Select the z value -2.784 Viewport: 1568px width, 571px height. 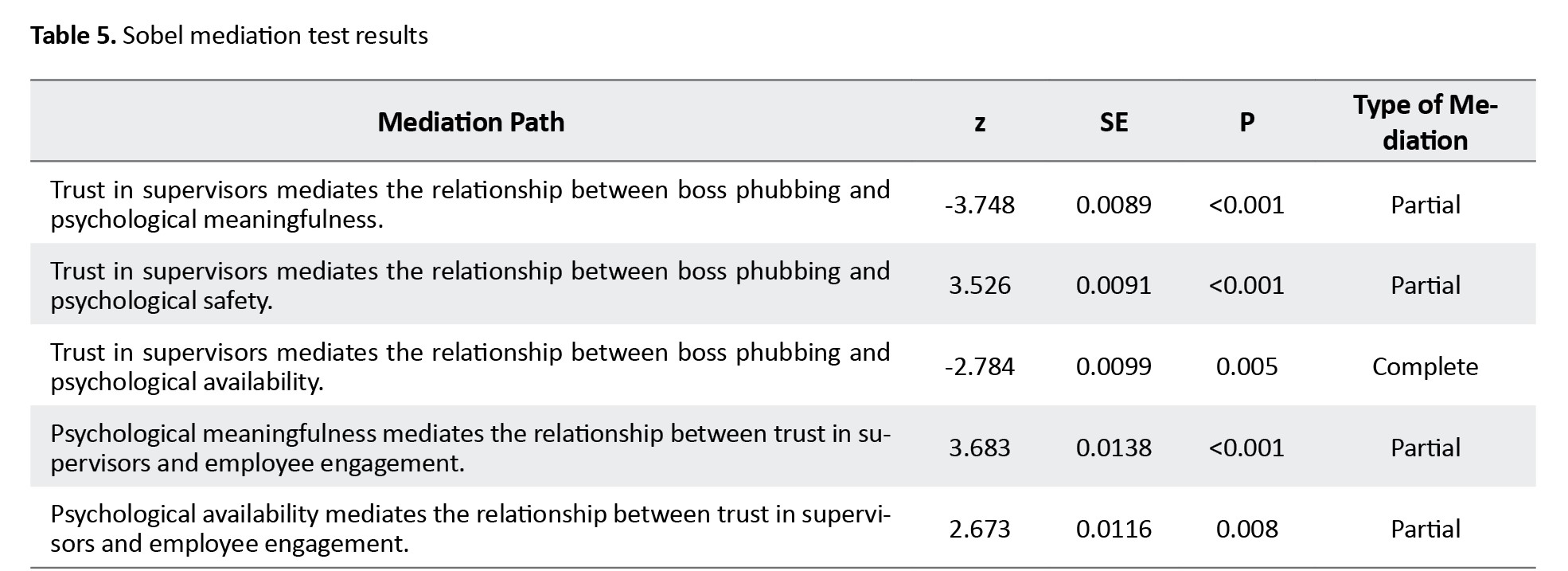(980, 366)
